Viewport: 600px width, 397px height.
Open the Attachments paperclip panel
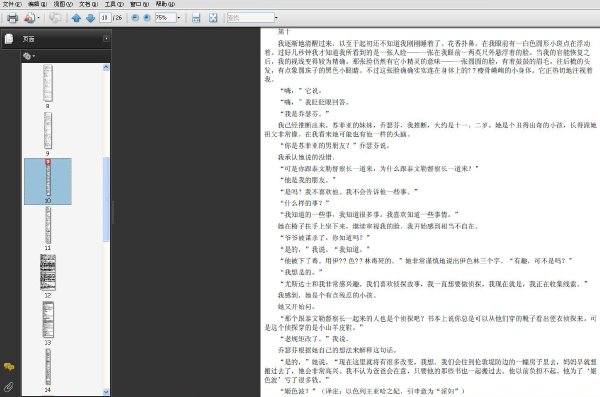pos(9,387)
